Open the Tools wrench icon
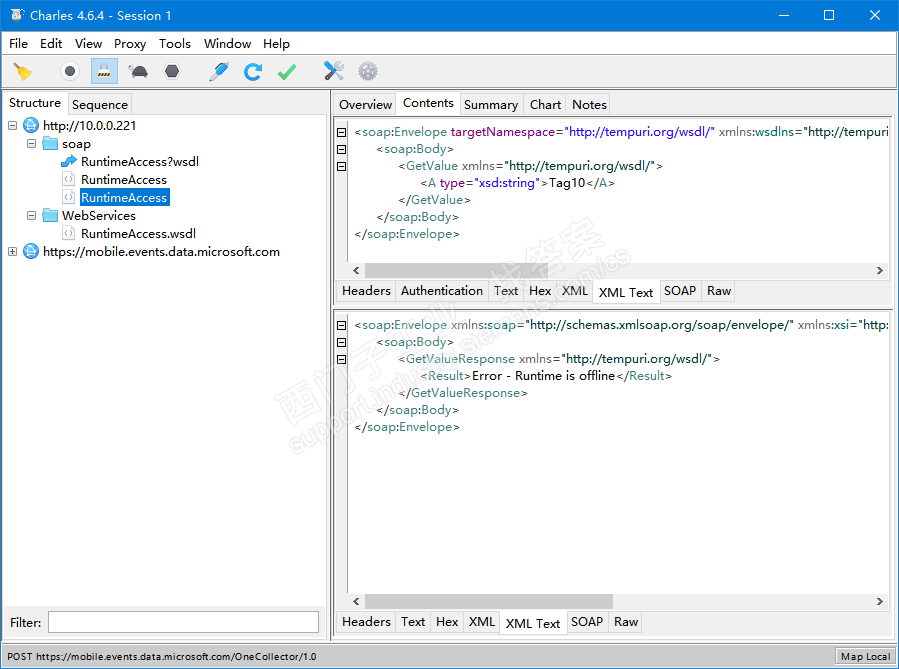 333,71
